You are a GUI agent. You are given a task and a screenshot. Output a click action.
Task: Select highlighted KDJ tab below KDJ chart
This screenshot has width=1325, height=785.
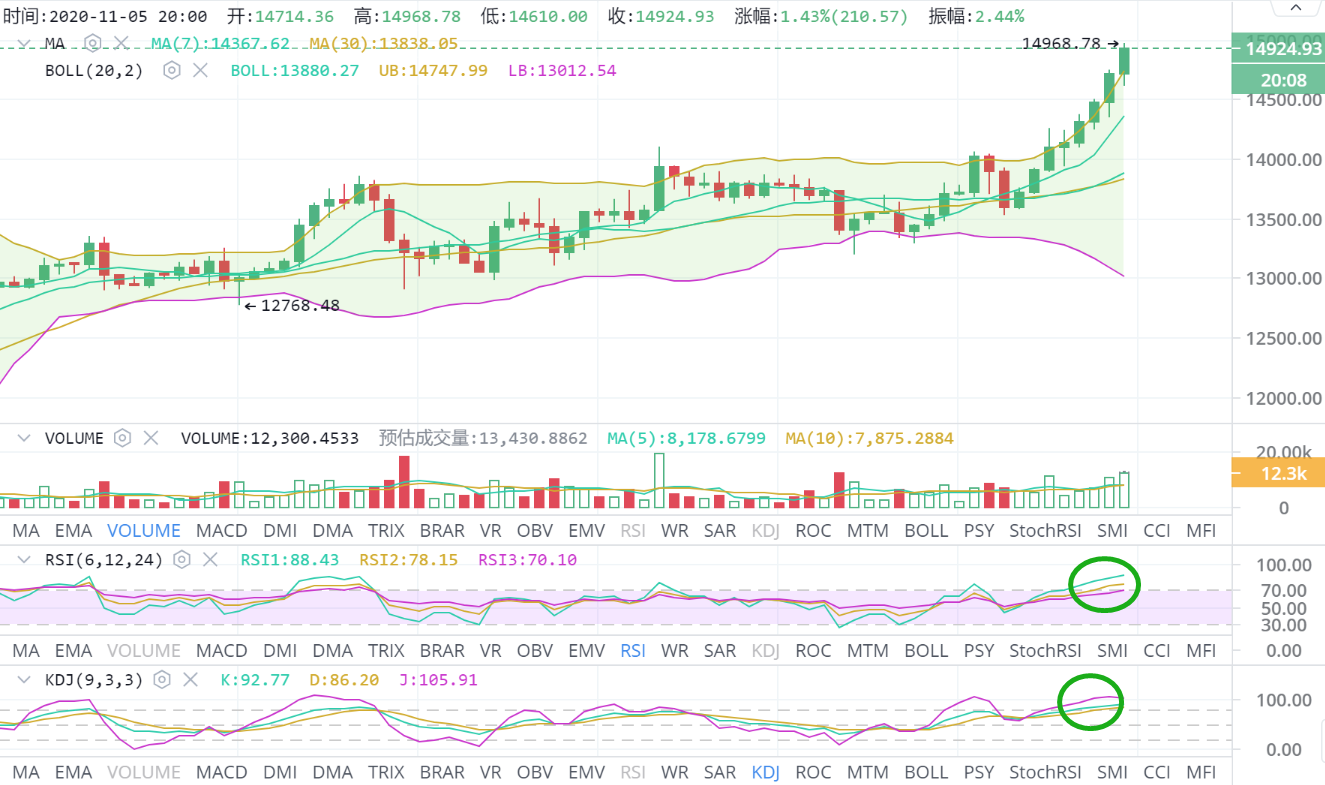765,772
